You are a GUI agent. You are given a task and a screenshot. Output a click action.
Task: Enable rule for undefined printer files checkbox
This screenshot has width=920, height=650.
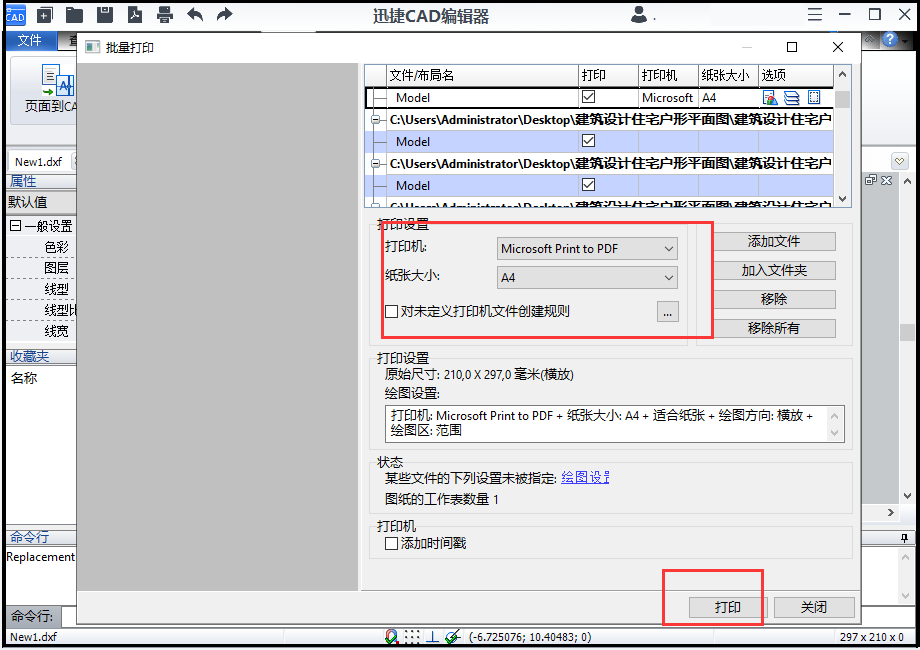tap(391, 312)
